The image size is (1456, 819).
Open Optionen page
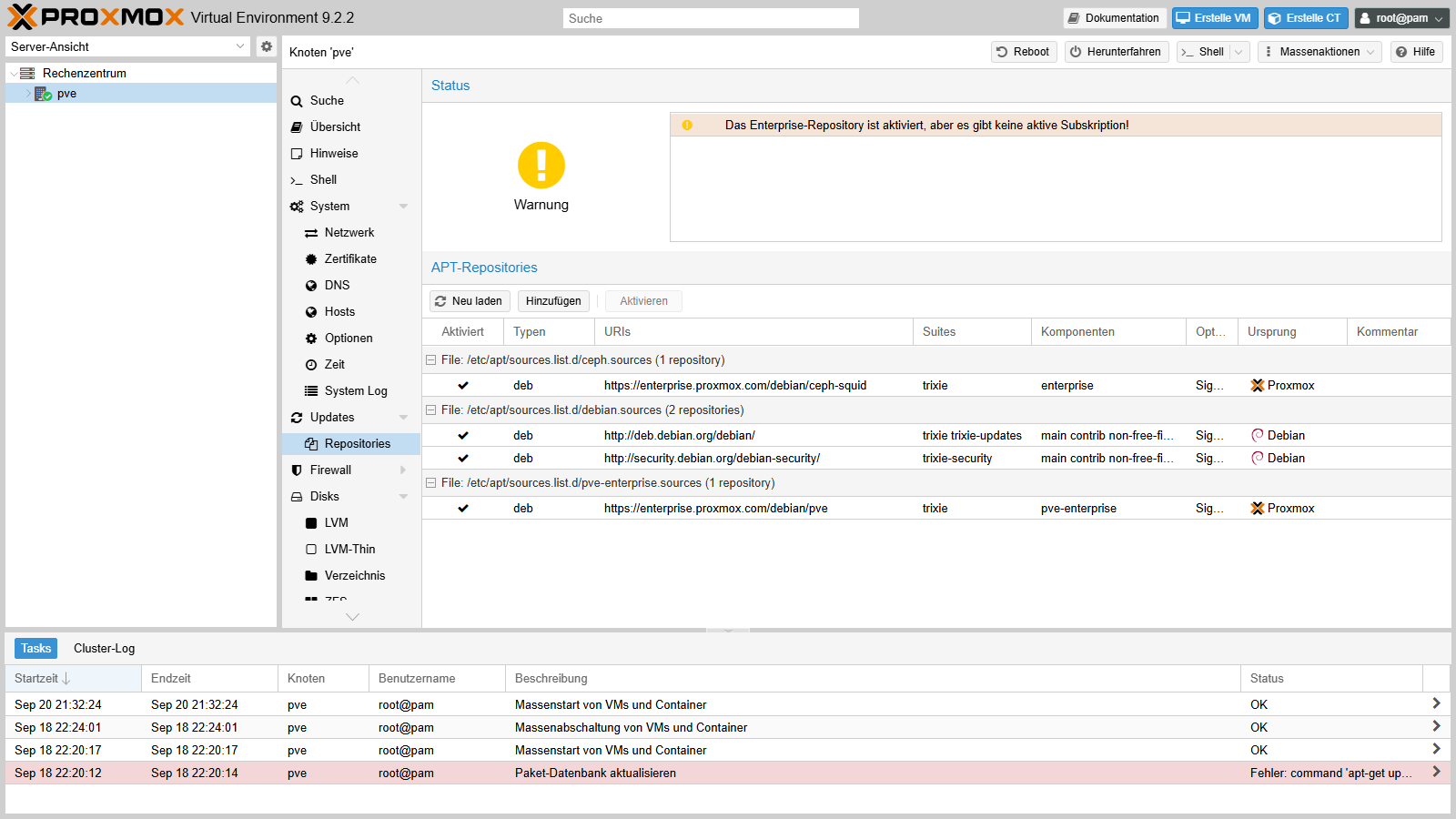point(351,338)
